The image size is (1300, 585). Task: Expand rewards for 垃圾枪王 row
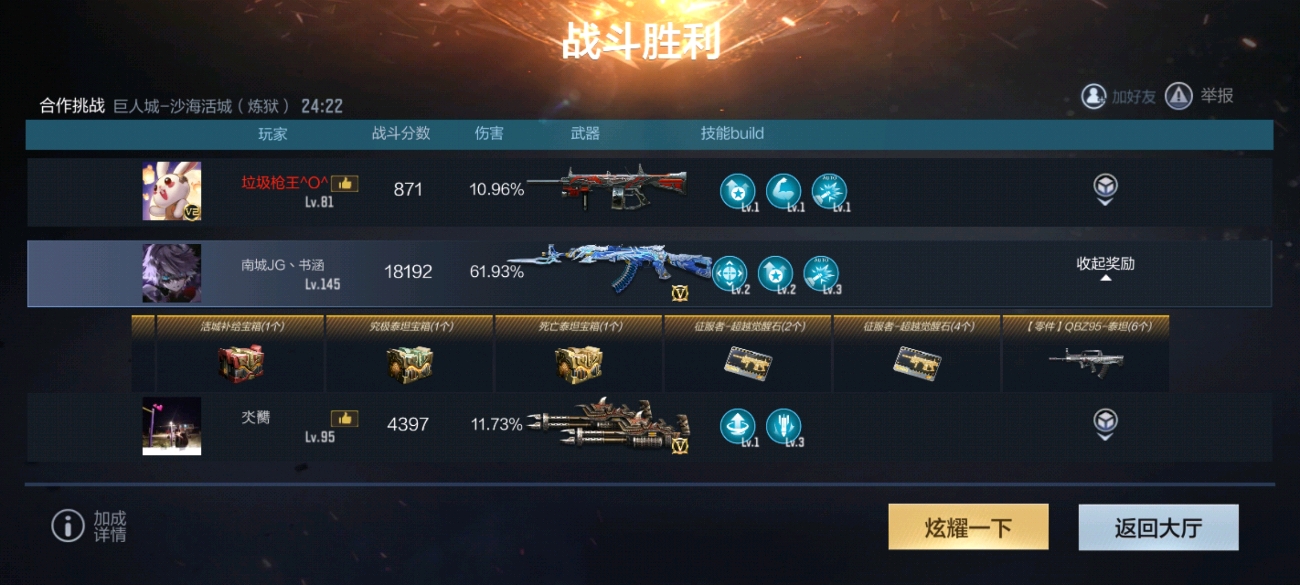tap(1105, 190)
